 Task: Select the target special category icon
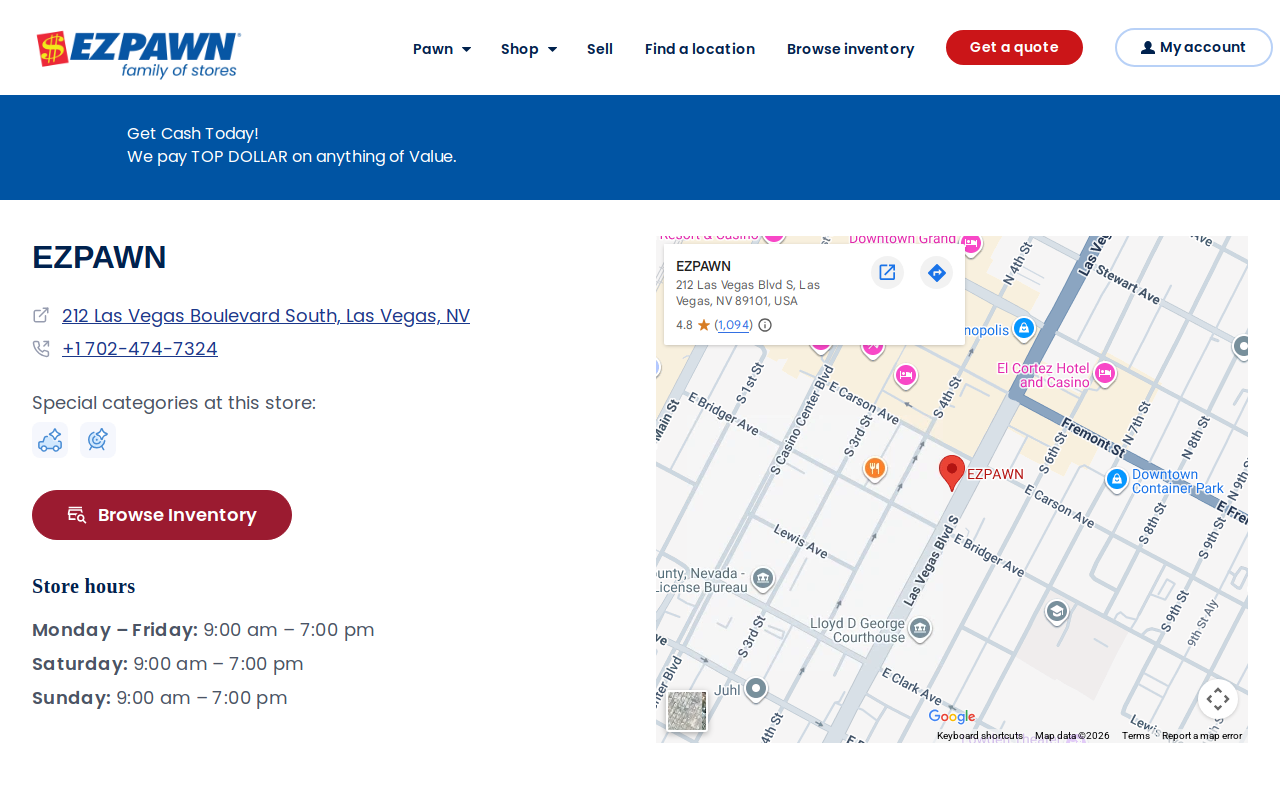pyautogui.click(x=98, y=440)
